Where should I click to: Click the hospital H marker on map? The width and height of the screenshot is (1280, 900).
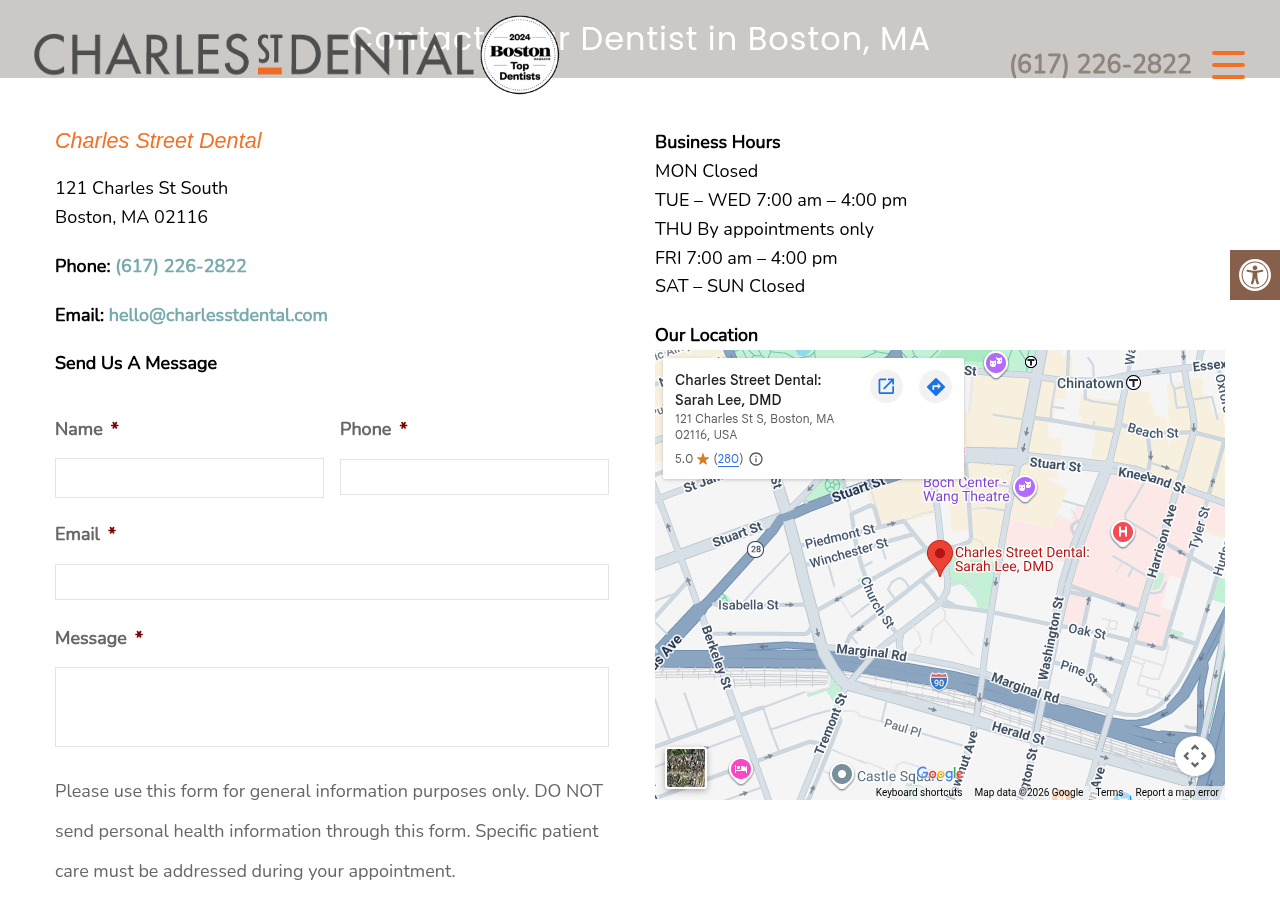(x=1123, y=532)
